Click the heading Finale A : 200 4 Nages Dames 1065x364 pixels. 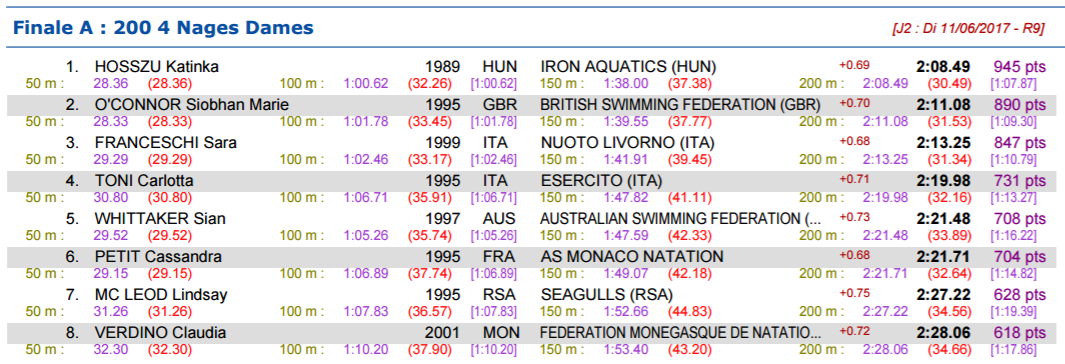tap(163, 28)
